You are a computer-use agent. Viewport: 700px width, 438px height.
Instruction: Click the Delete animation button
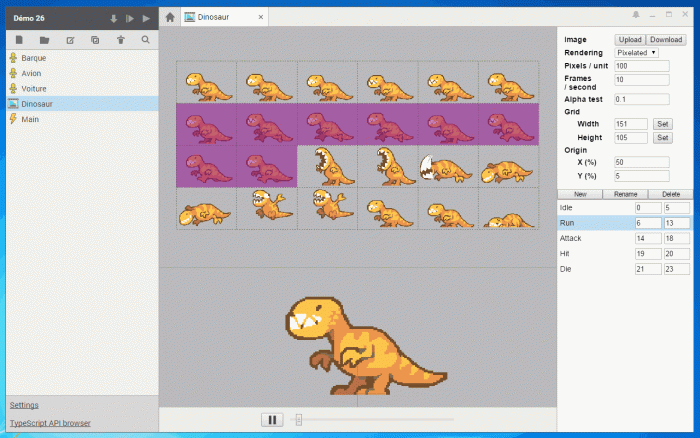pos(671,194)
